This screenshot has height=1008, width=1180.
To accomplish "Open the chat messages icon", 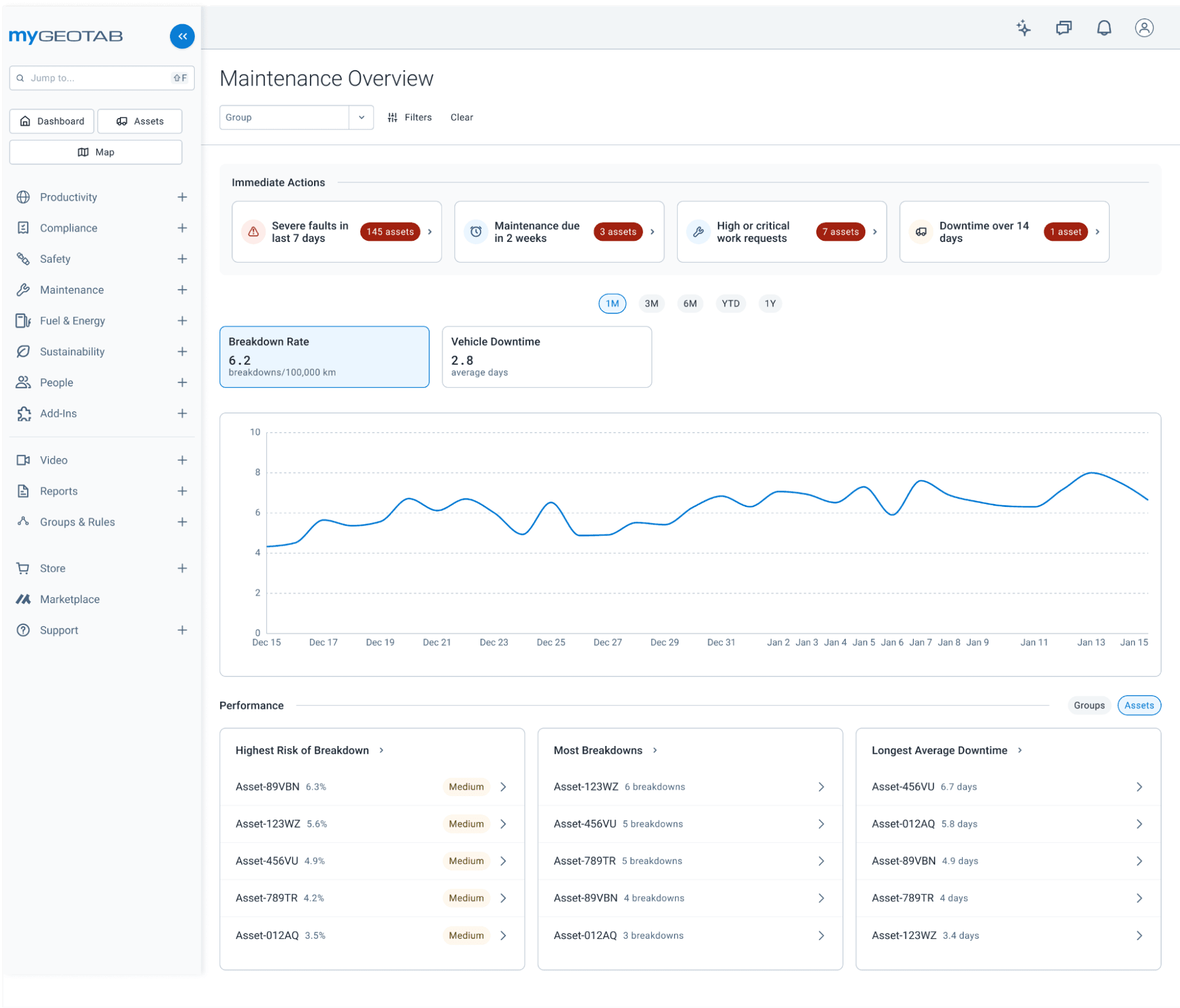I will click(1063, 28).
